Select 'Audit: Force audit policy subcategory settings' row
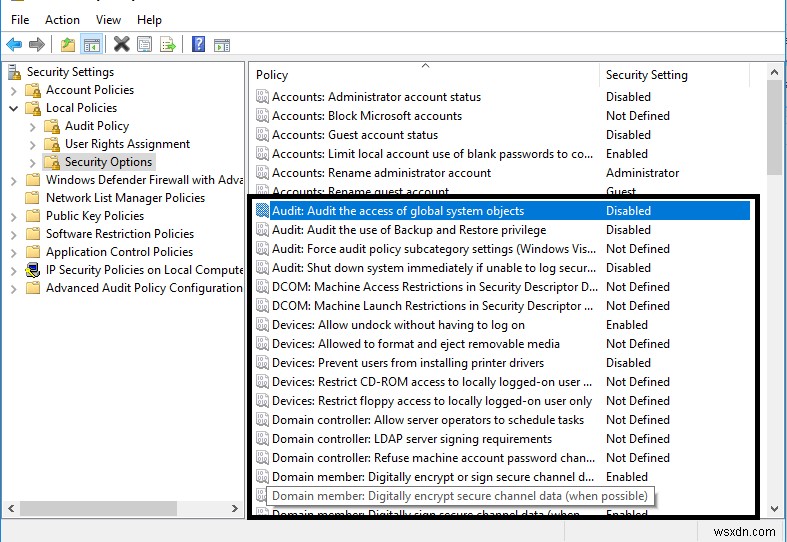The height and width of the screenshot is (542, 787). (x=502, y=249)
